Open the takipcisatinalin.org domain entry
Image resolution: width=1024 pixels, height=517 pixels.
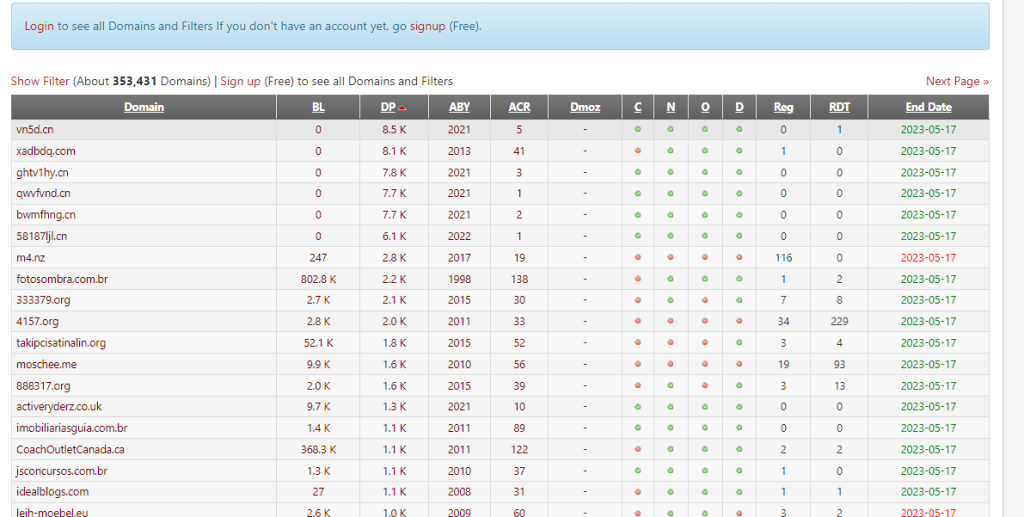pyautogui.click(x=61, y=343)
